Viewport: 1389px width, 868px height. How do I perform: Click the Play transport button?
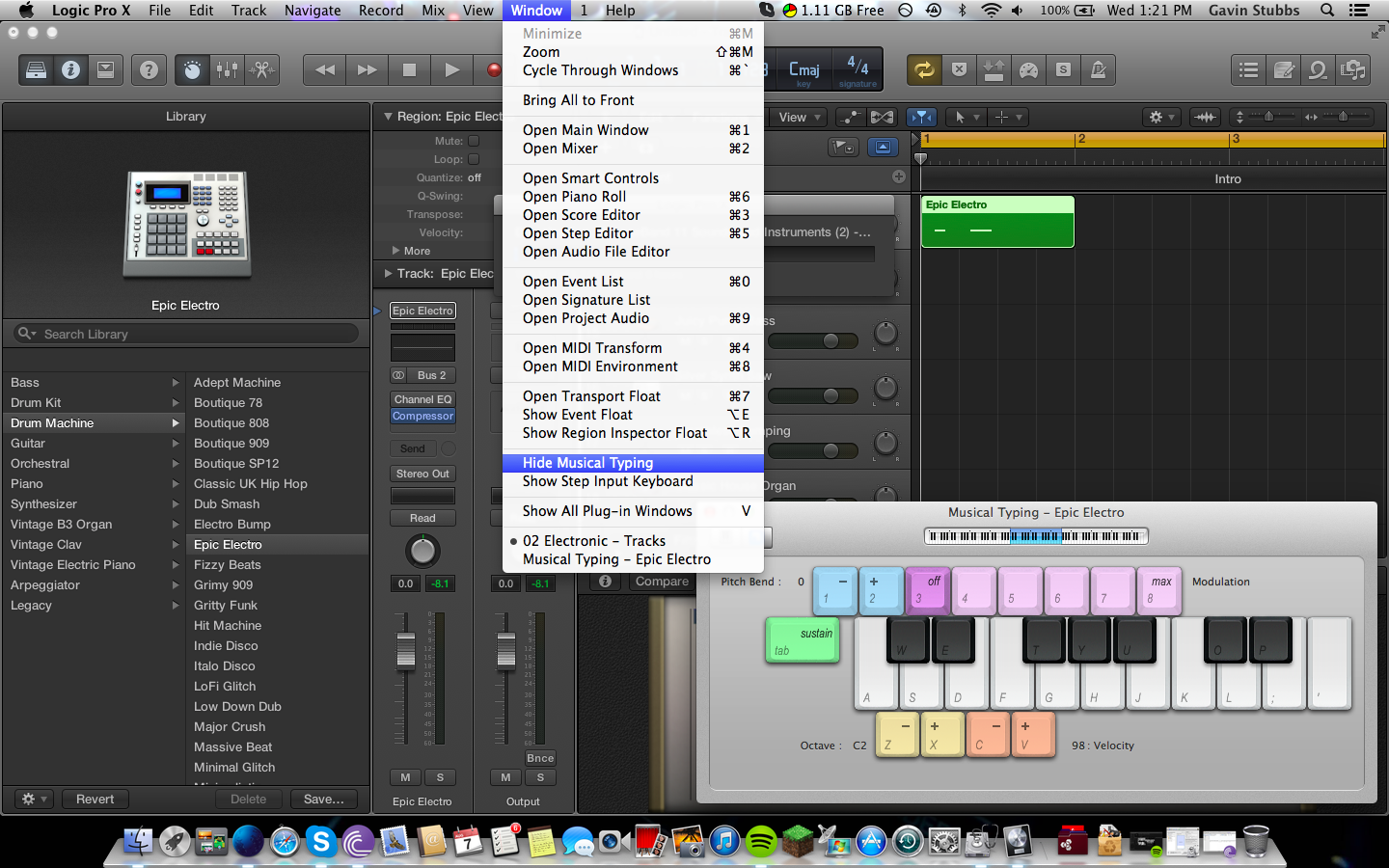(451, 69)
